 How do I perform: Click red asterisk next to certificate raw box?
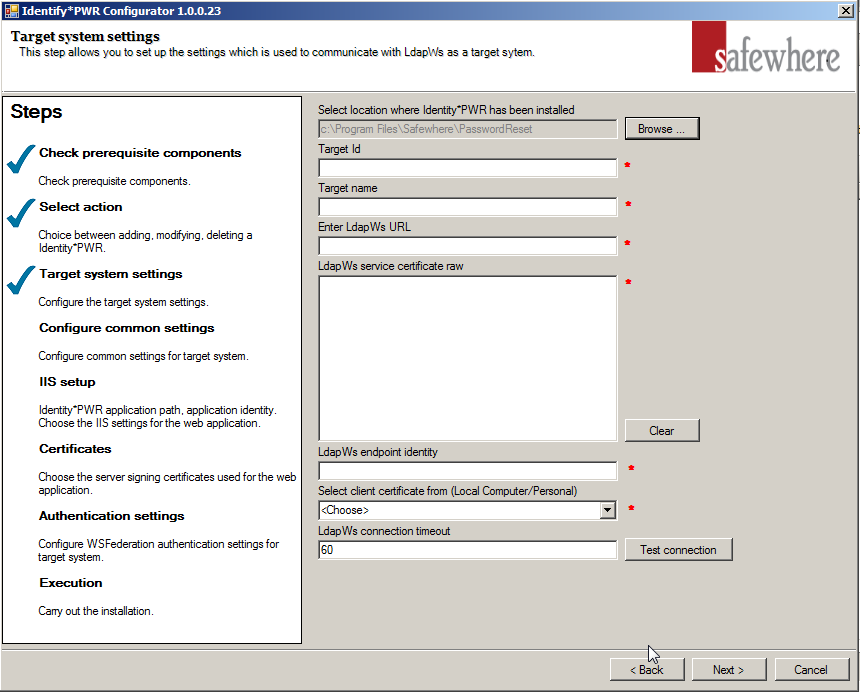(x=629, y=281)
